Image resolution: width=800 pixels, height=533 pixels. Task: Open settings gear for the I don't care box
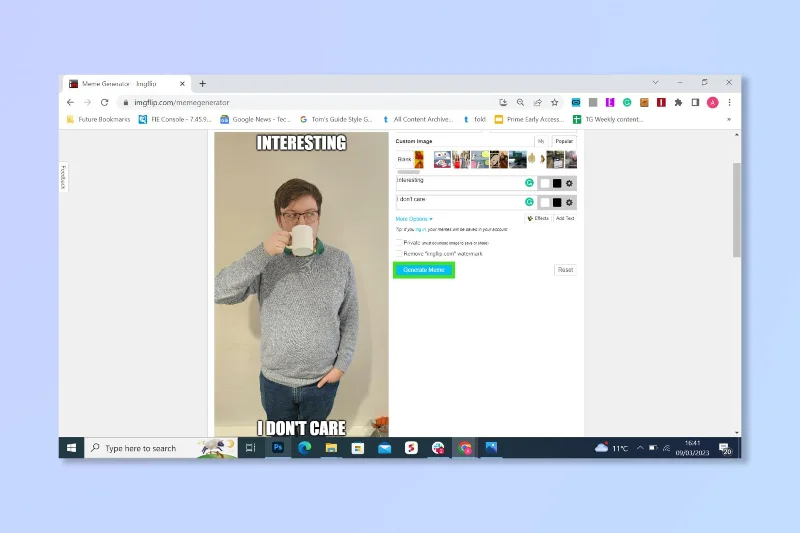569,202
